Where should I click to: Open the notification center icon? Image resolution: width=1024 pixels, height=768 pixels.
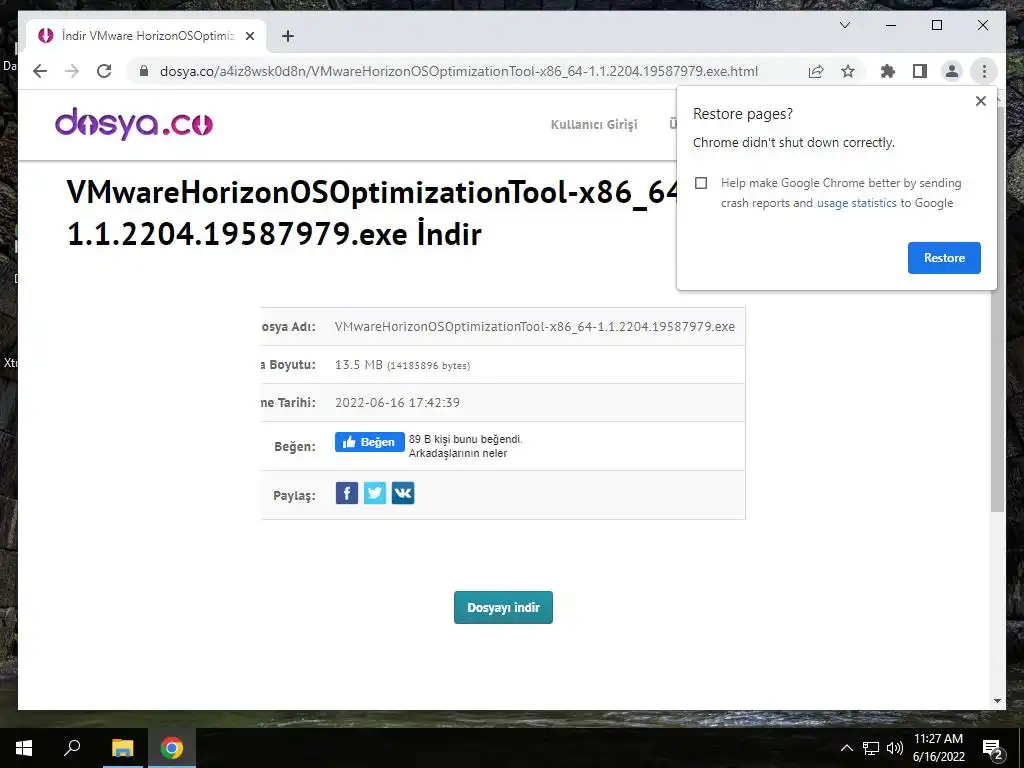tap(992, 748)
